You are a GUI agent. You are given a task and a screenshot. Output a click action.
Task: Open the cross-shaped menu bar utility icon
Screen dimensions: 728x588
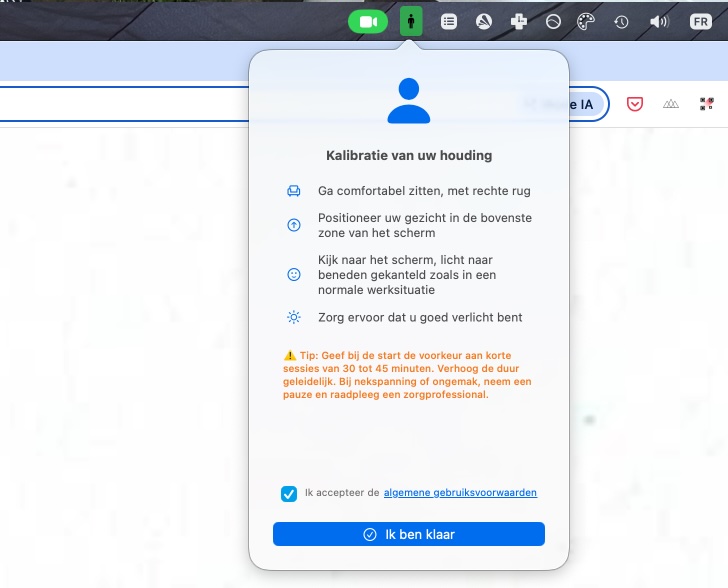tap(519, 22)
